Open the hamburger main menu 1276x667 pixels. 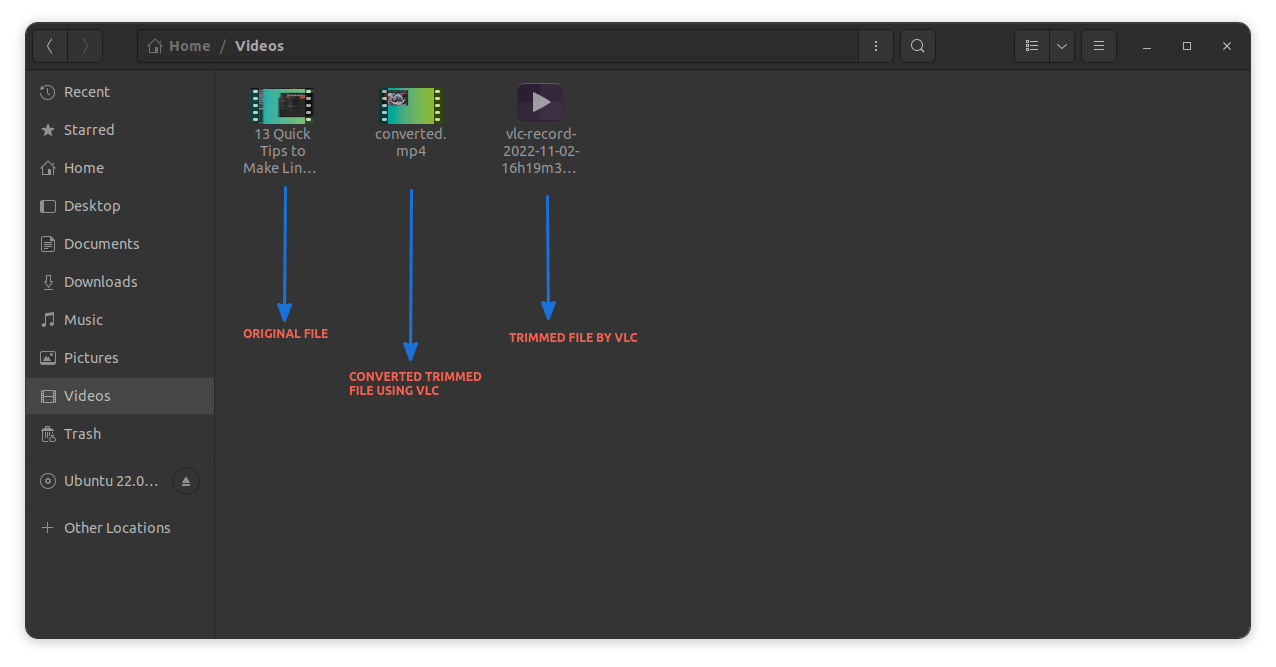click(x=1098, y=46)
